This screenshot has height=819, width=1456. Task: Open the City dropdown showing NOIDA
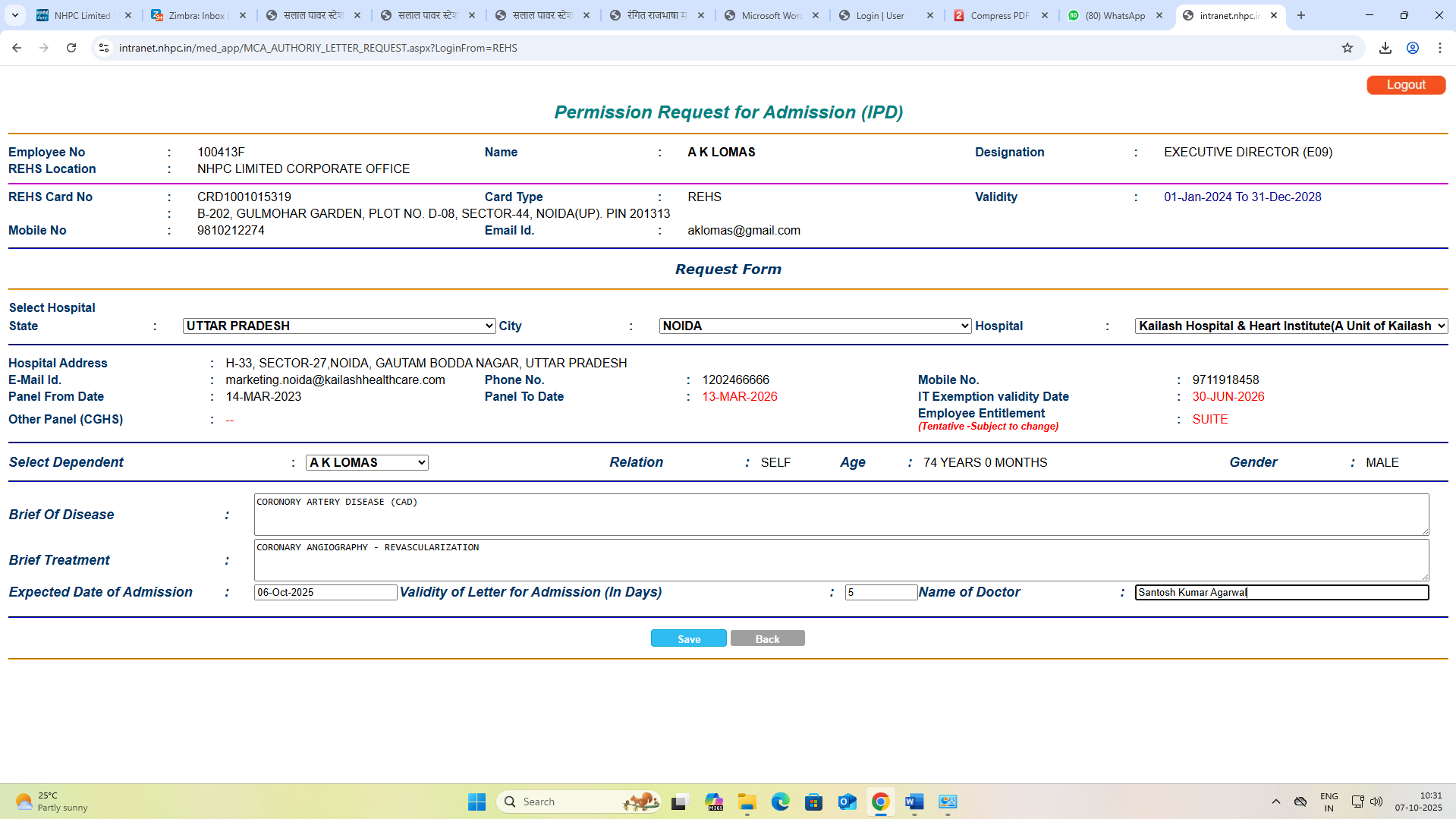coord(814,326)
